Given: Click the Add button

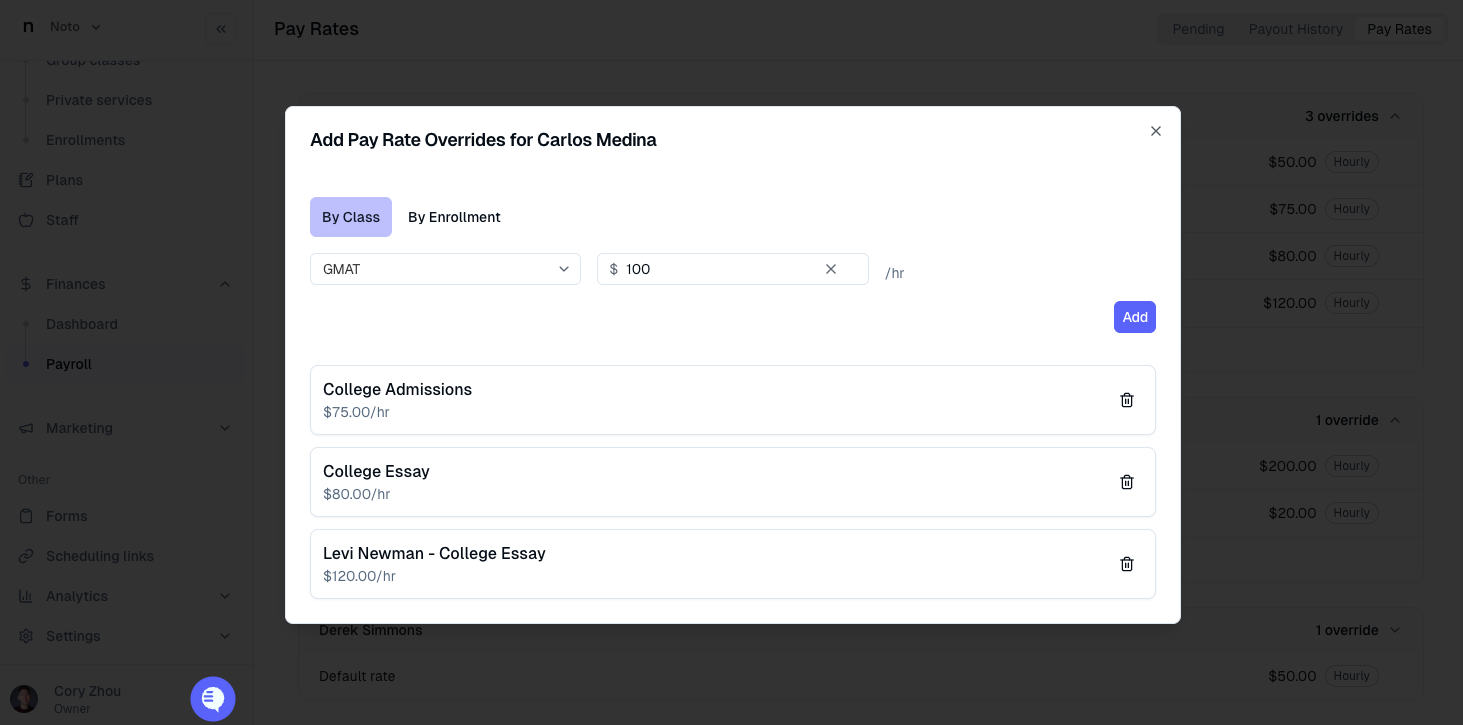Looking at the screenshot, I should coord(1135,317).
